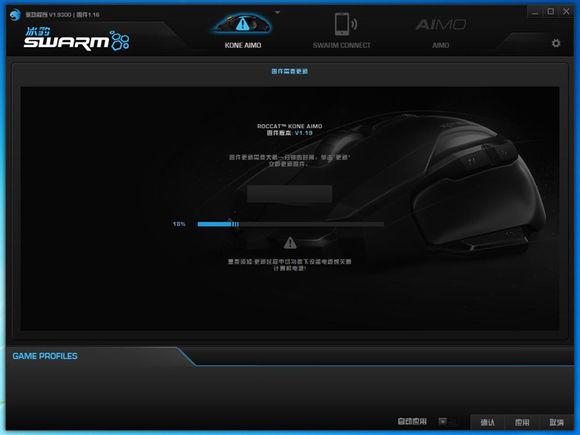Screen dimensions: 580x435
Task: Minimize the Swarm window
Action: tap(535, 12)
